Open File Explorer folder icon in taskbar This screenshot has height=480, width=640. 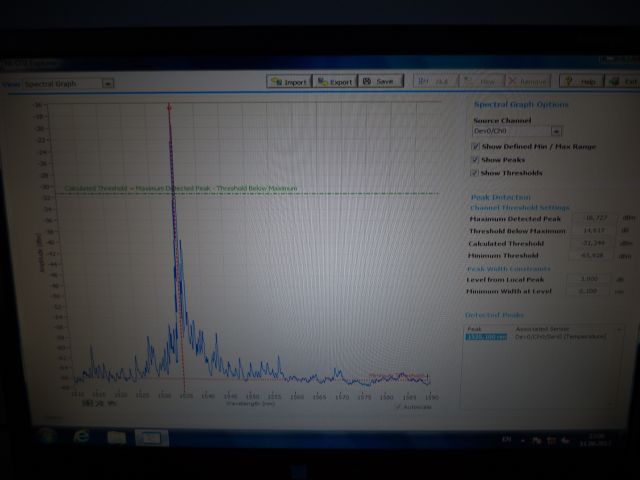coord(116,438)
